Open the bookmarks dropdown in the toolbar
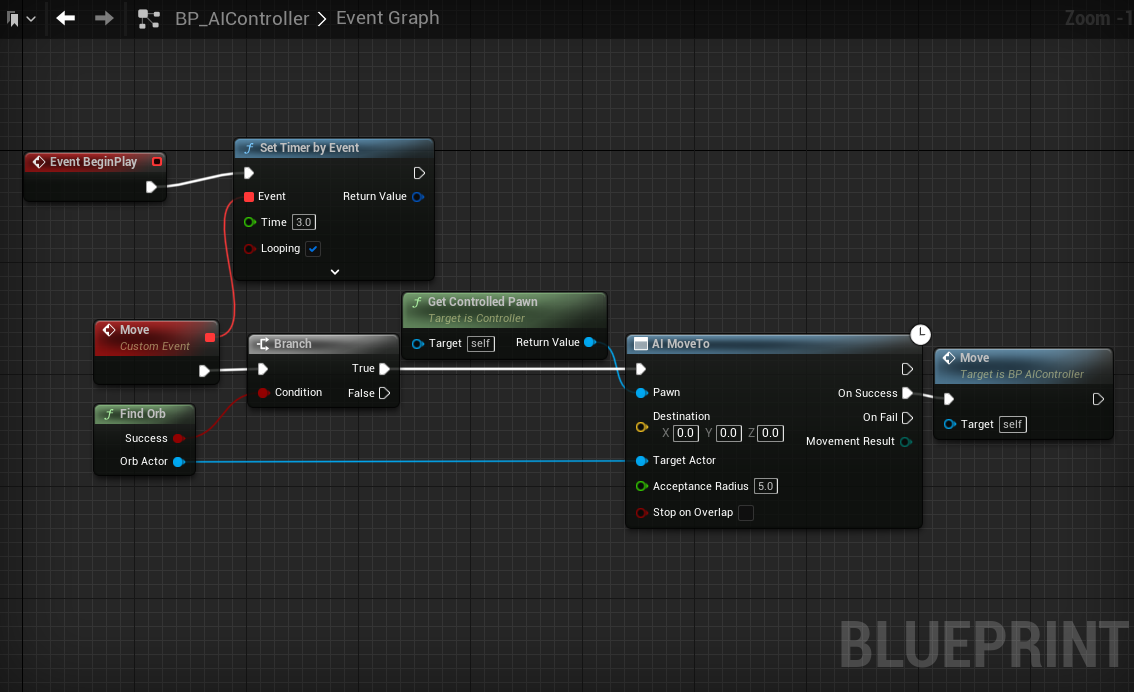1134x692 pixels. point(21,19)
